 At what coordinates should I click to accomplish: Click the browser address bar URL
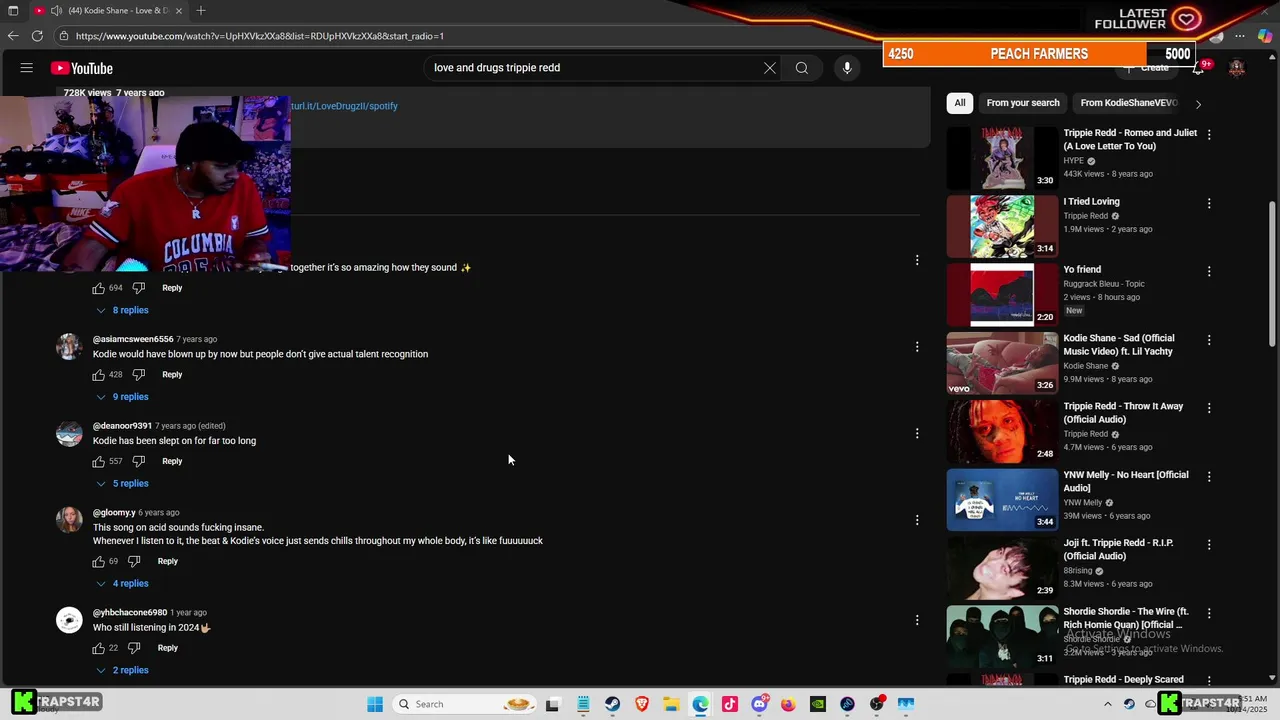click(260, 36)
